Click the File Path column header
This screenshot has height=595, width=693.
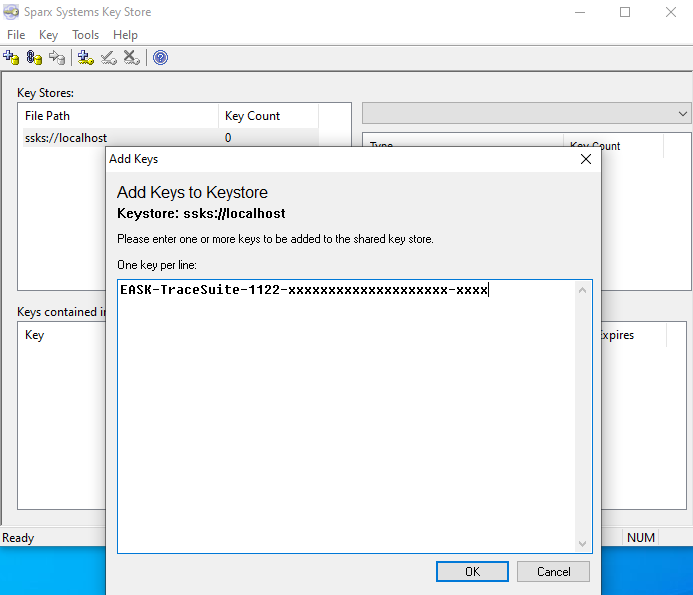tap(120, 116)
